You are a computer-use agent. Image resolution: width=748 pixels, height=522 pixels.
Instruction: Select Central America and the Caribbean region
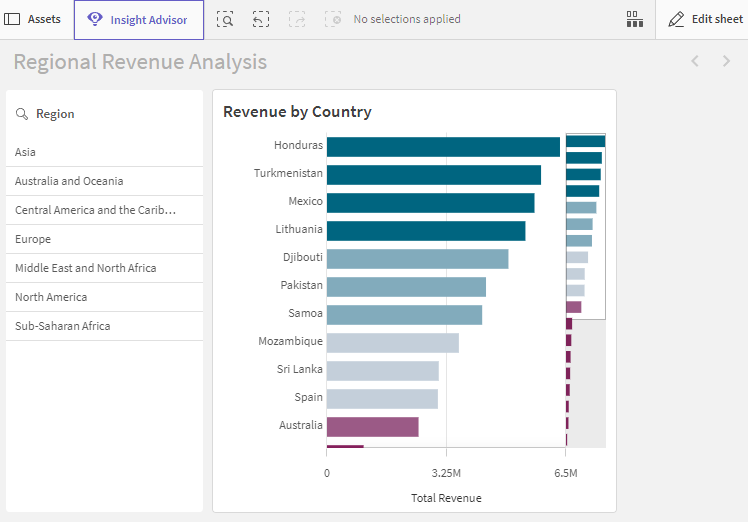click(x=104, y=210)
